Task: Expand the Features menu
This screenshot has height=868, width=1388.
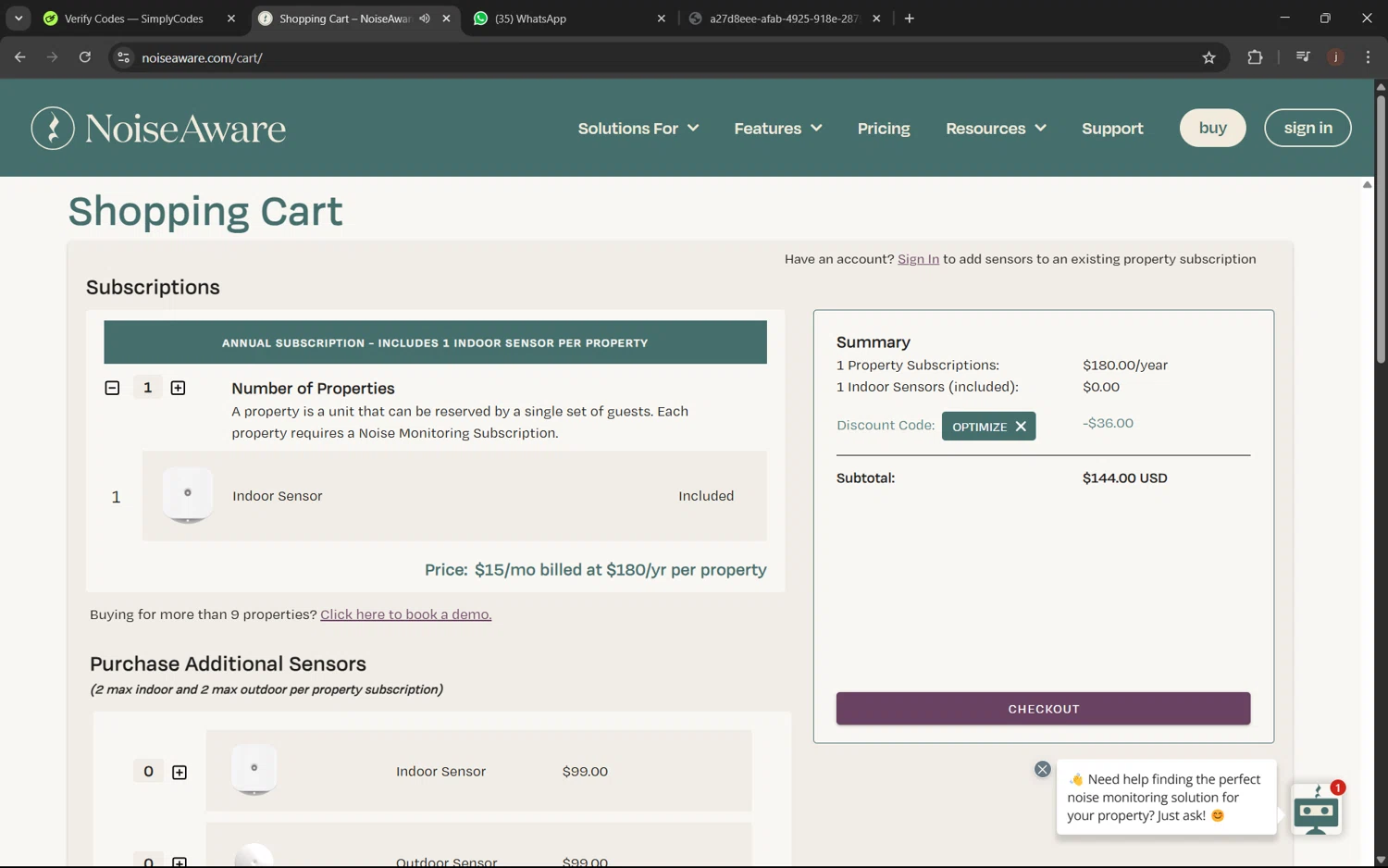Action: click(777, 129)
